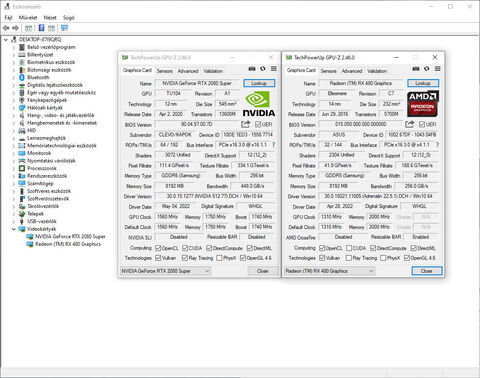Select the Számítógép tree item
The image size is (480, 378).
pos(40,184)
